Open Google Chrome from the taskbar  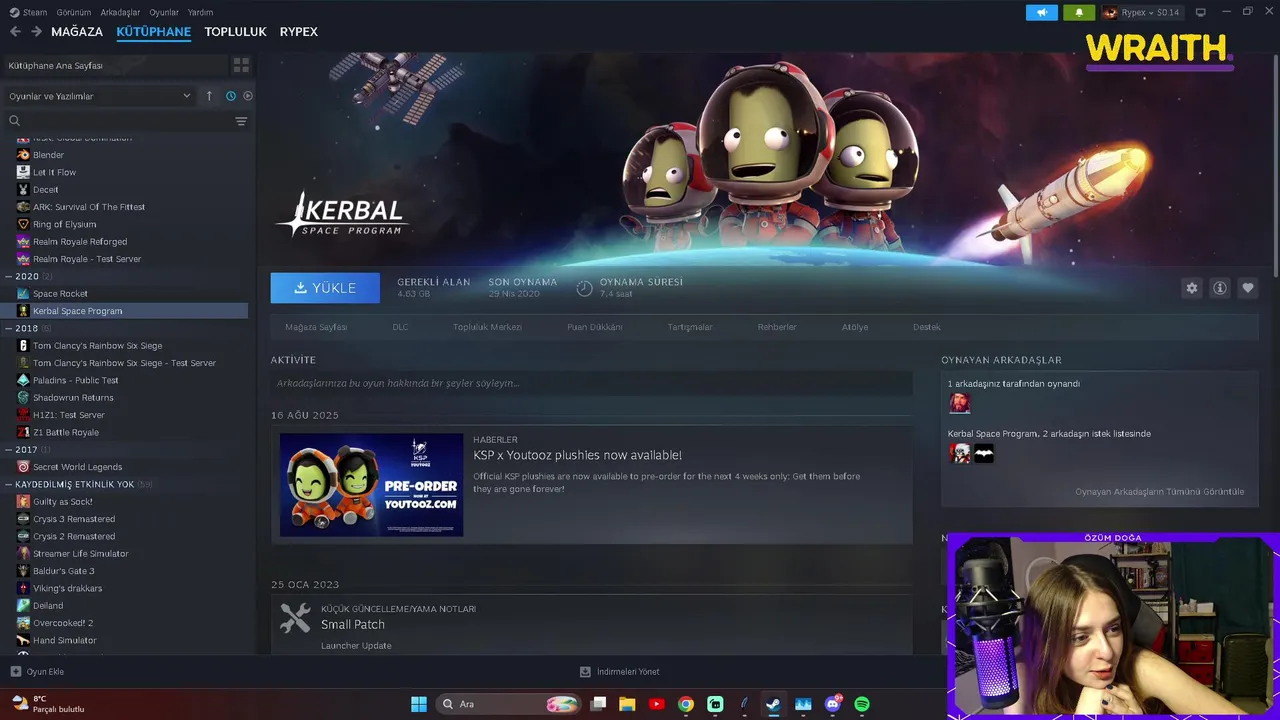coord(686,704)
